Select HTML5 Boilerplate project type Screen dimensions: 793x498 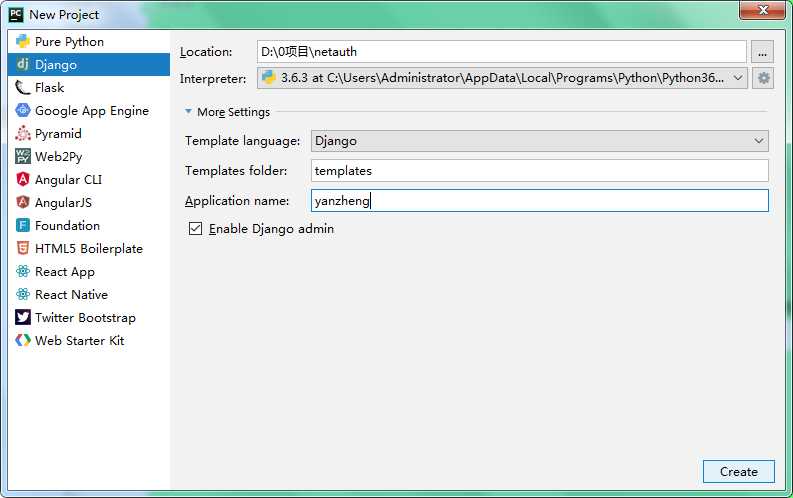89,248
